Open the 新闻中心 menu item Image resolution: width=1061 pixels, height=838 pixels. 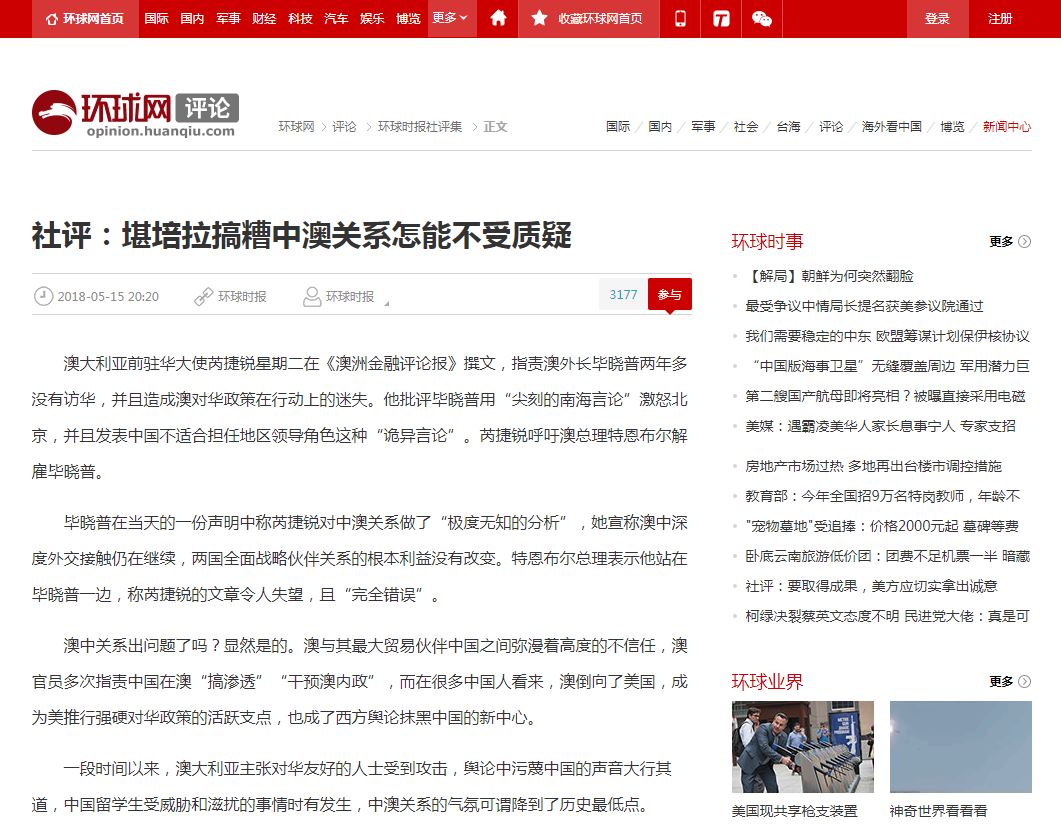coord(1005,127)
